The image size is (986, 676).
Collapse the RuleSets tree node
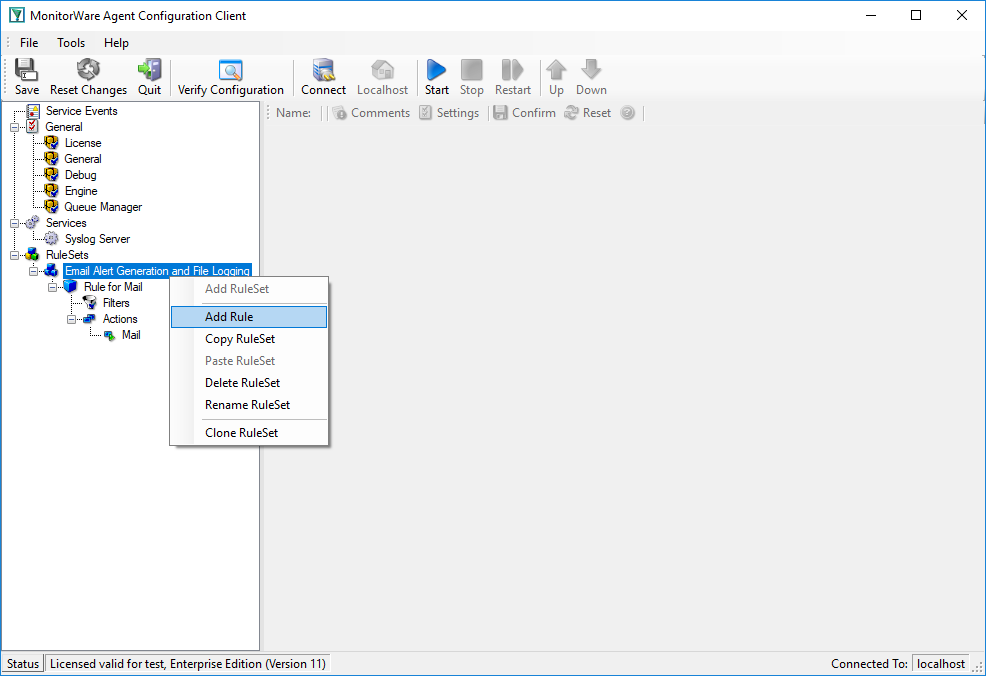(14, 255)
